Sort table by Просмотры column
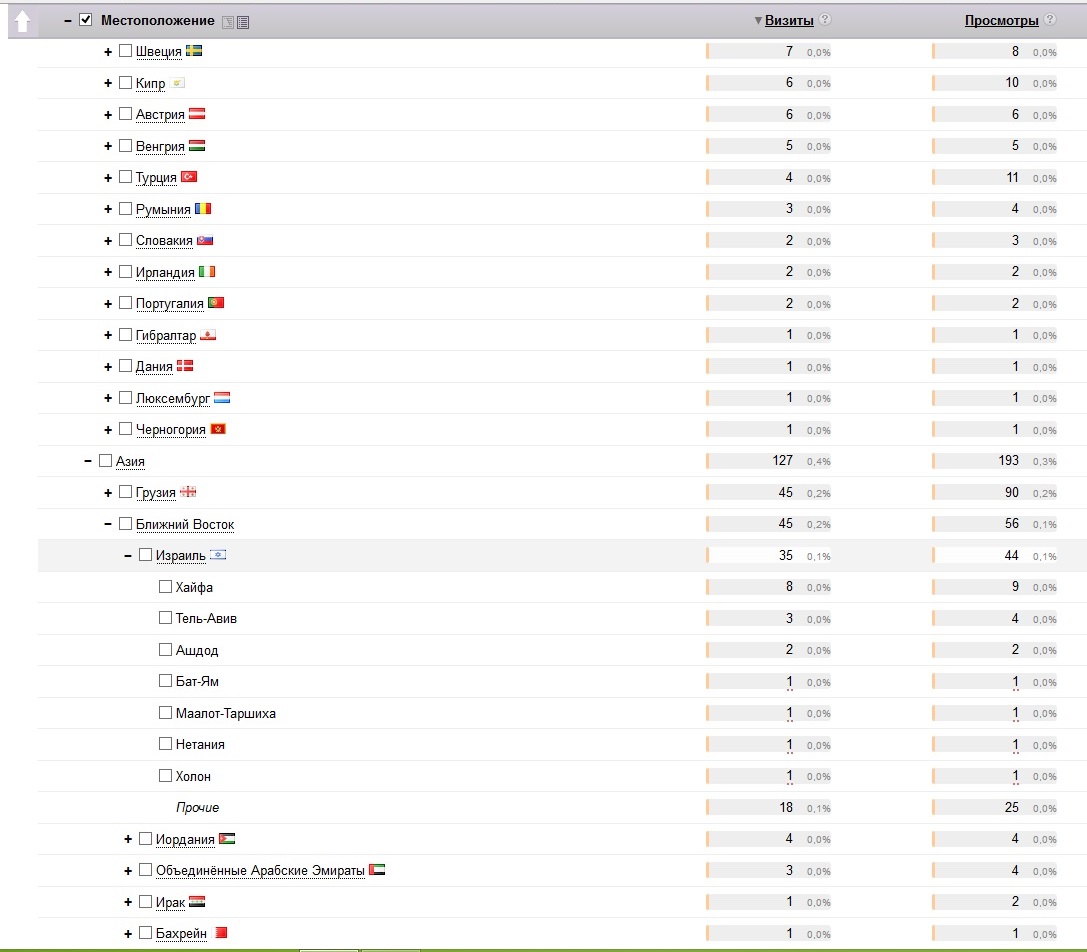Screen dimensions: 1087x952 [1001, 20]
